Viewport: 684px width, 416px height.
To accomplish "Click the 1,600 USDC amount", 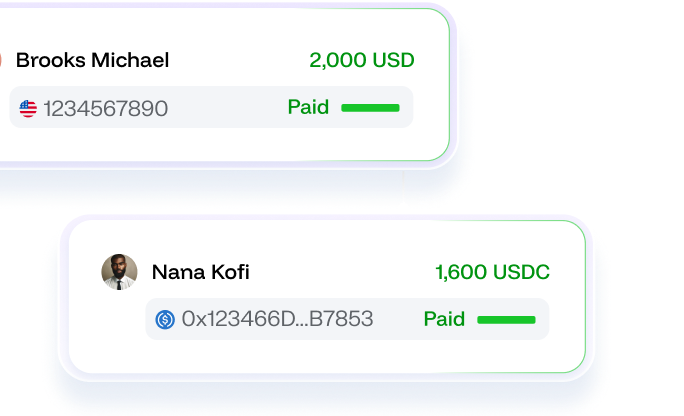I will [492, 272].
